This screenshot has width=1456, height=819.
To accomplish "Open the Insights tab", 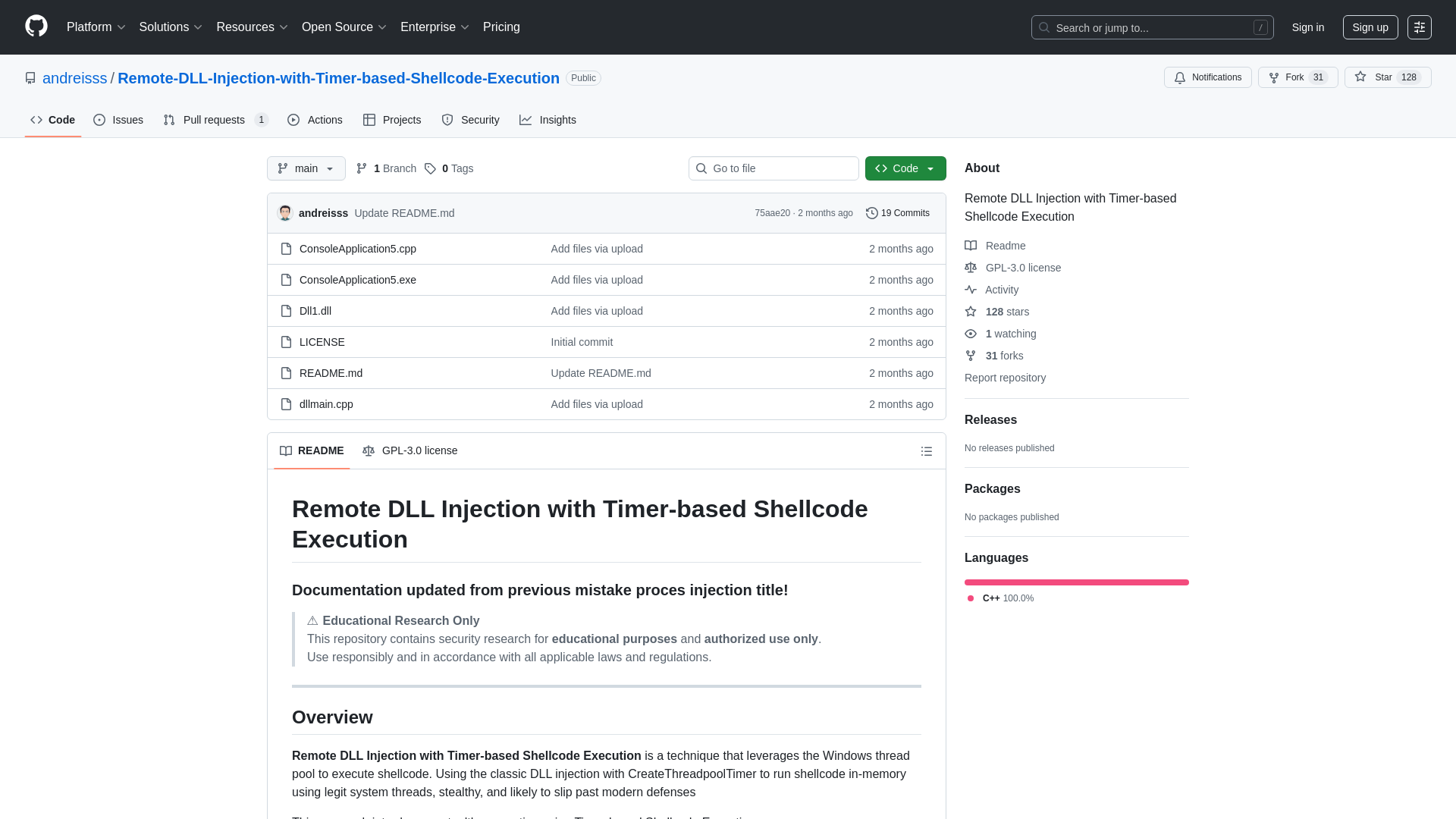I will [x=548, y=120].
